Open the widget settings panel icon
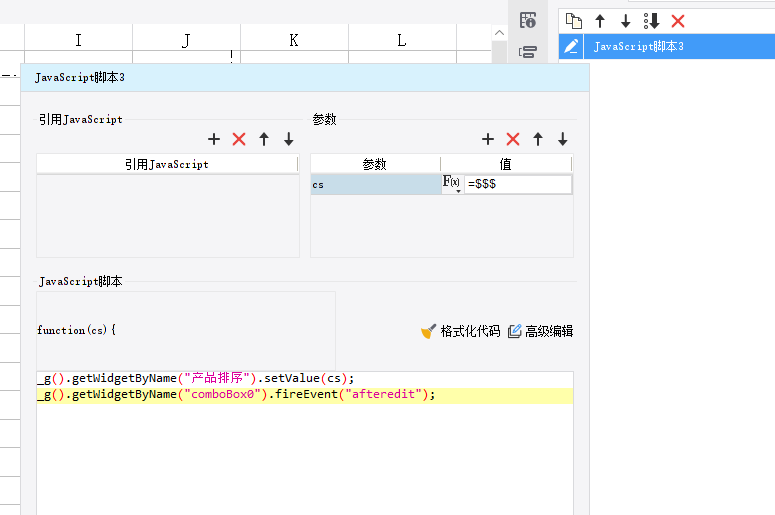Screen dimensions: 775x515 click(x=528, y=51)
